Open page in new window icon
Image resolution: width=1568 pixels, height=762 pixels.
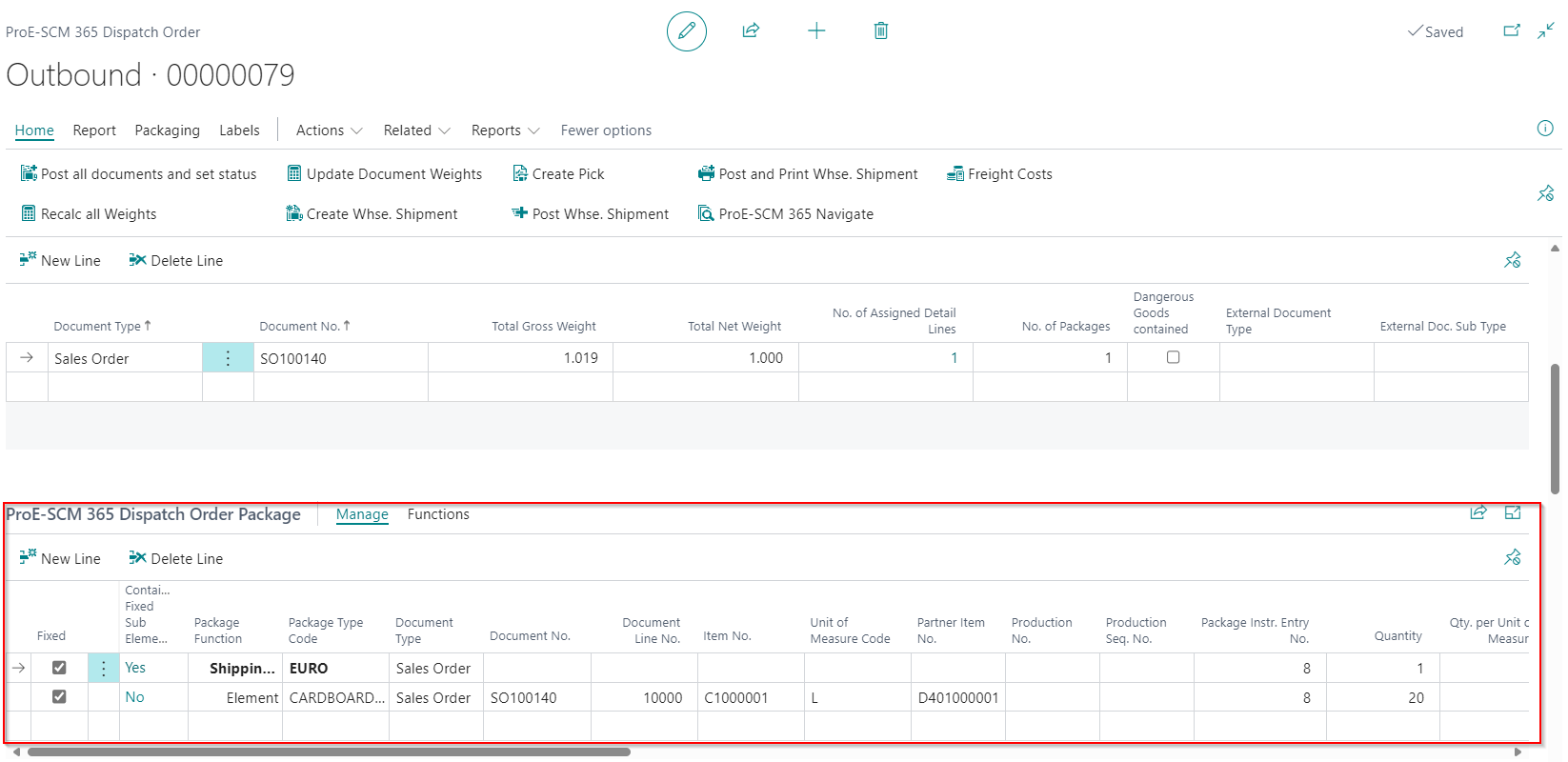click(x=1512, y=30)
